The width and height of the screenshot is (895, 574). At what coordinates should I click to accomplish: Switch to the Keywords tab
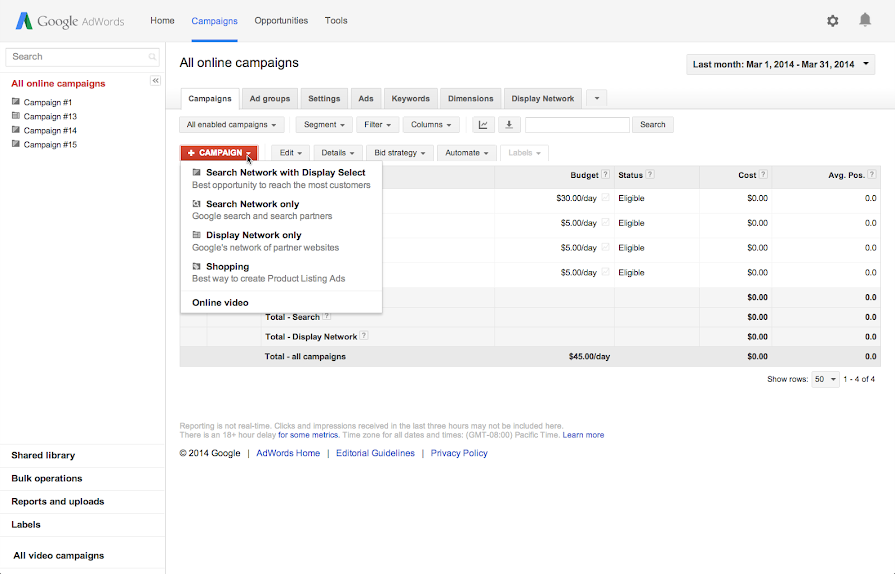pyautogui.click(x=410, y=98)
